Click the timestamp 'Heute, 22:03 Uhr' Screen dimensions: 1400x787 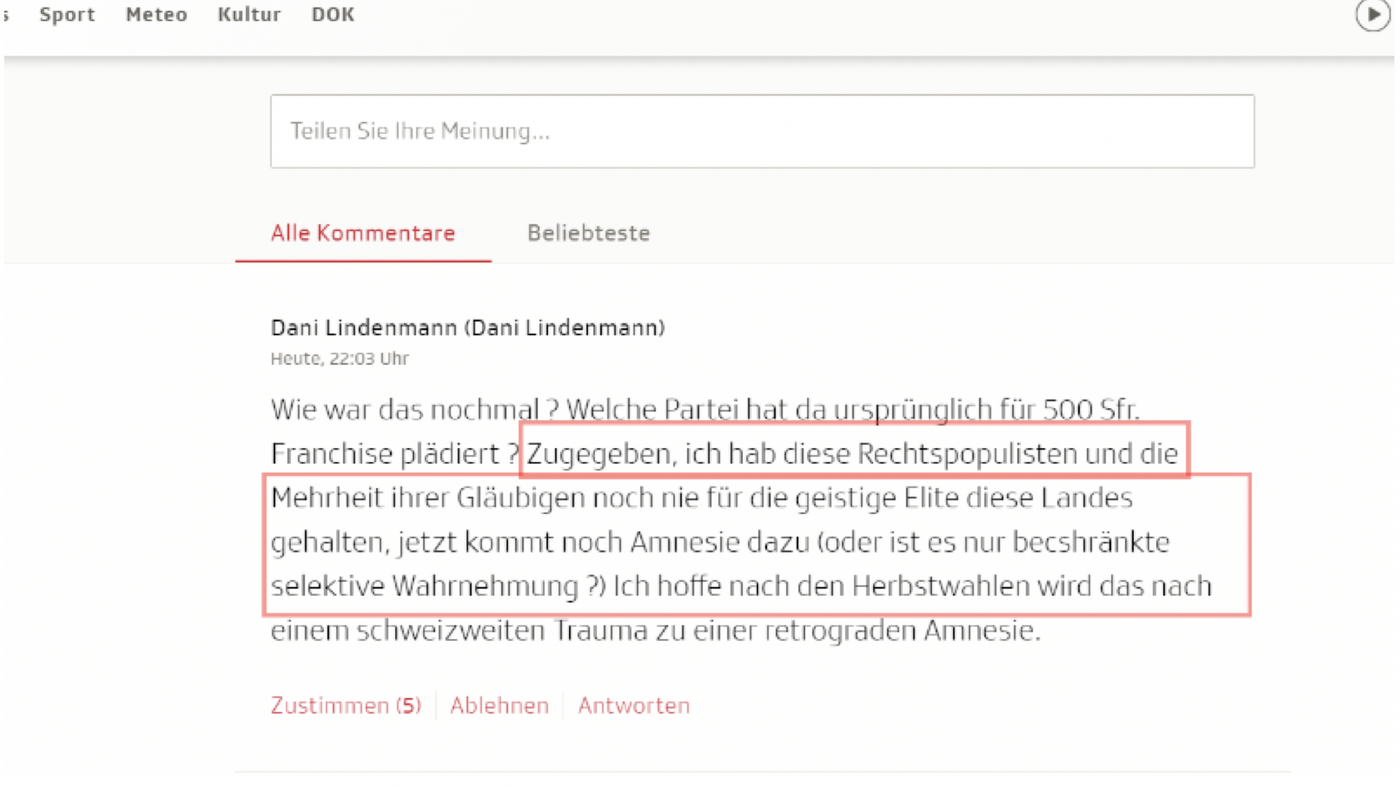pos(339,359)
